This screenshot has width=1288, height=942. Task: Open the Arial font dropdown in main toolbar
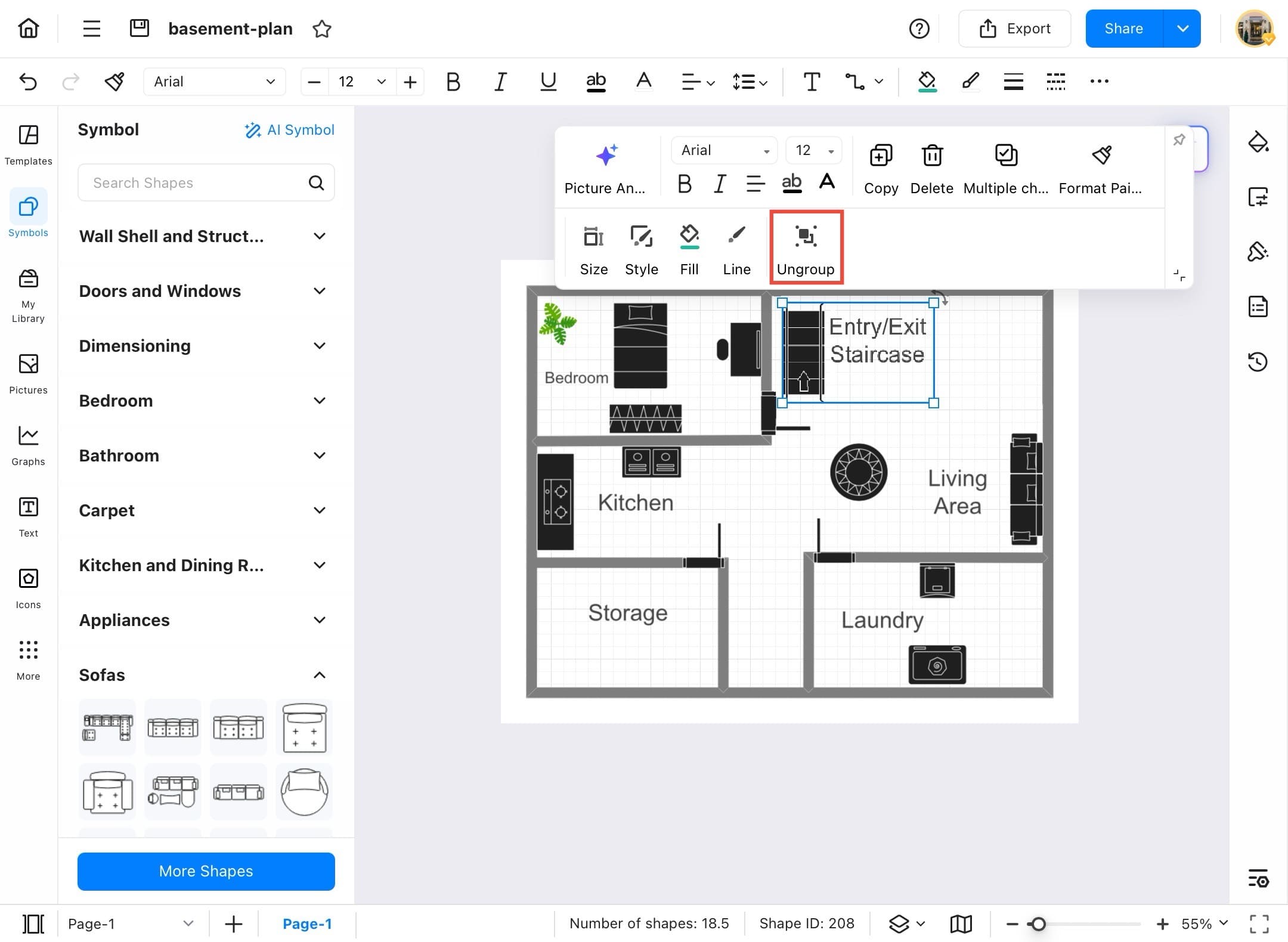pos(214,81)
